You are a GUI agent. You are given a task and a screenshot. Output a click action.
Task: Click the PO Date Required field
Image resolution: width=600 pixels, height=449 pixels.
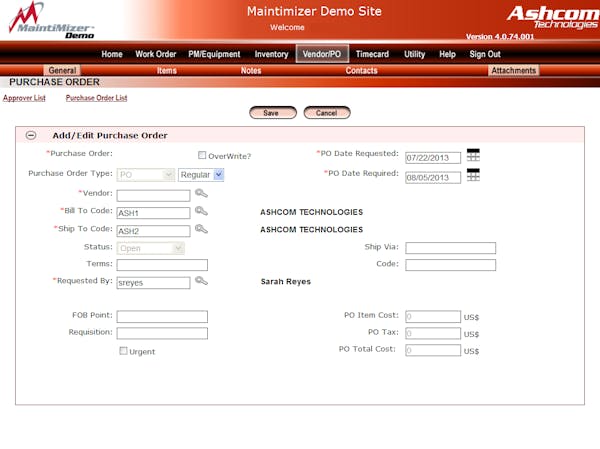point(433,178)
